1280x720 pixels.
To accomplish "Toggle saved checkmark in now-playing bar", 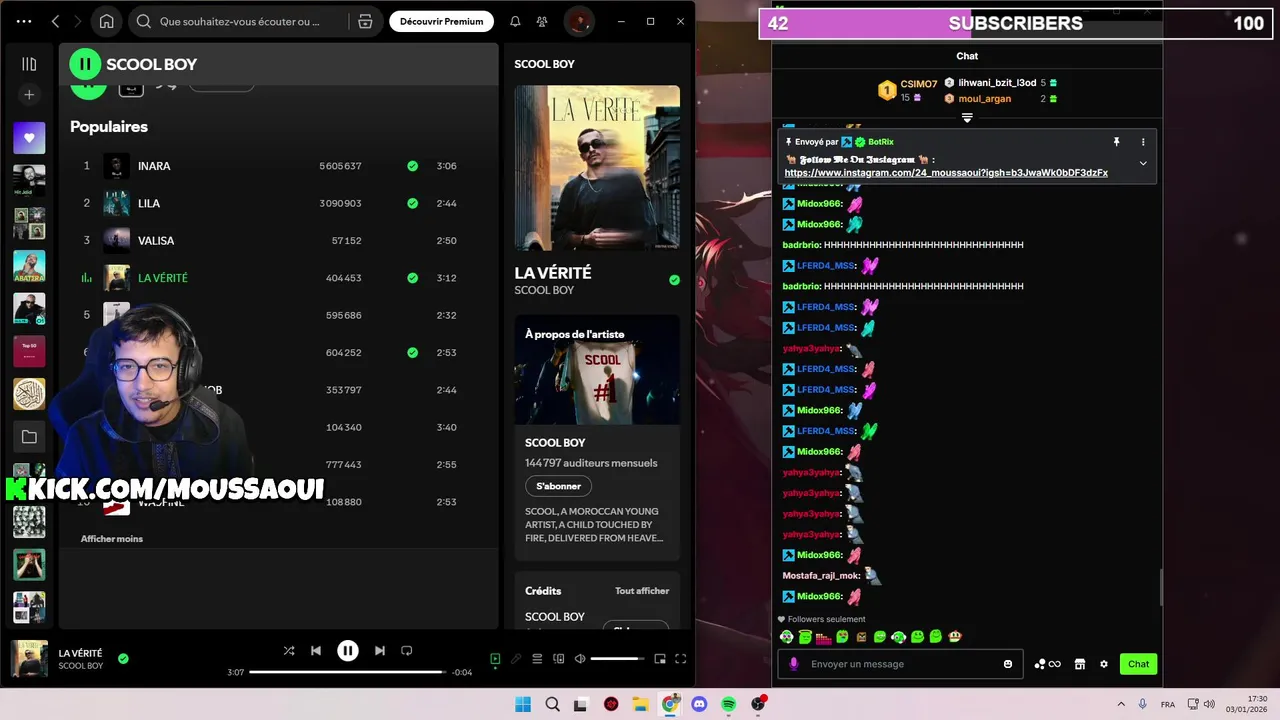I will pyautogui.click(x=123, y=659).
